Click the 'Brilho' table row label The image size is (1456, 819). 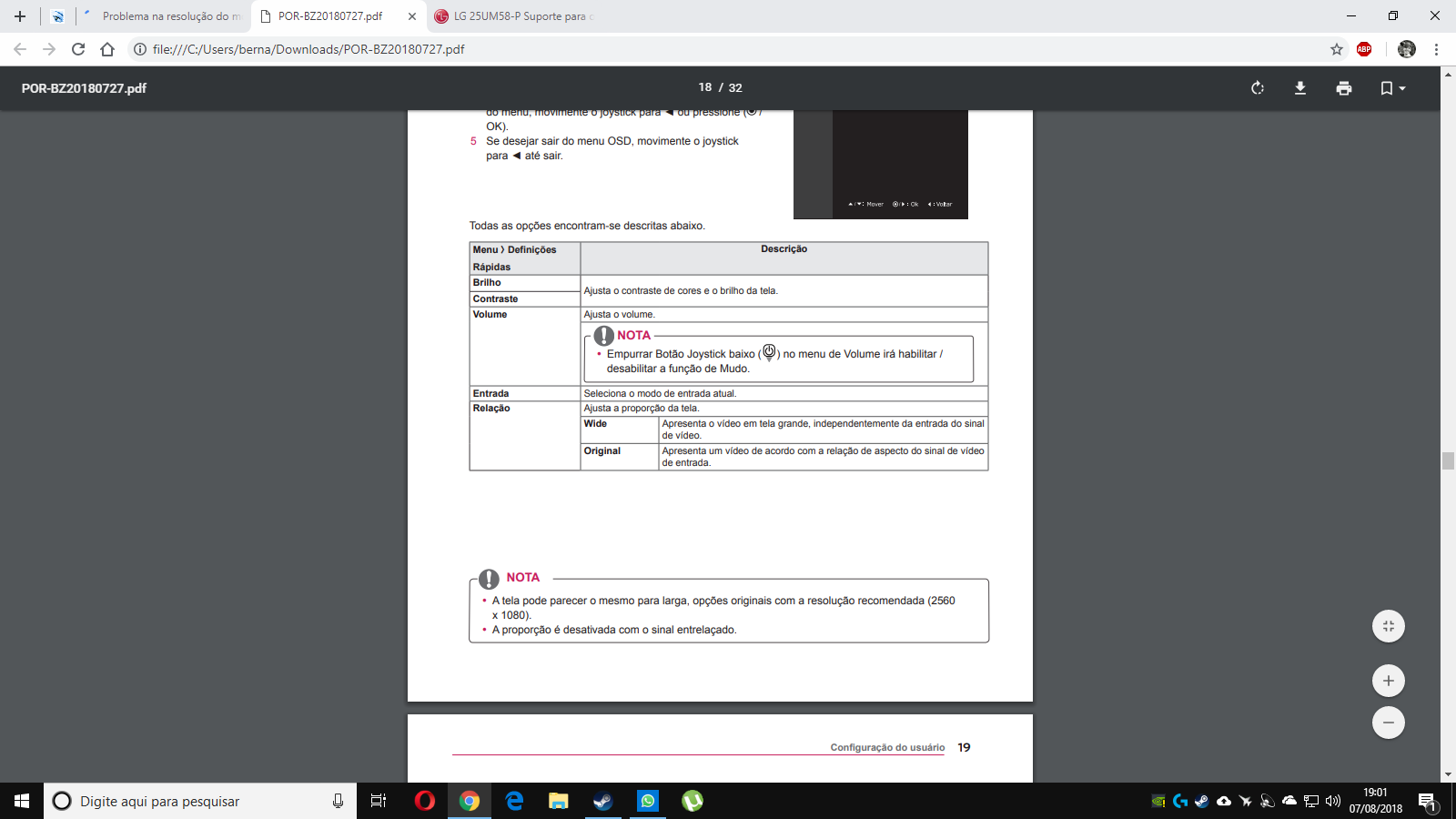coord(487,283)
